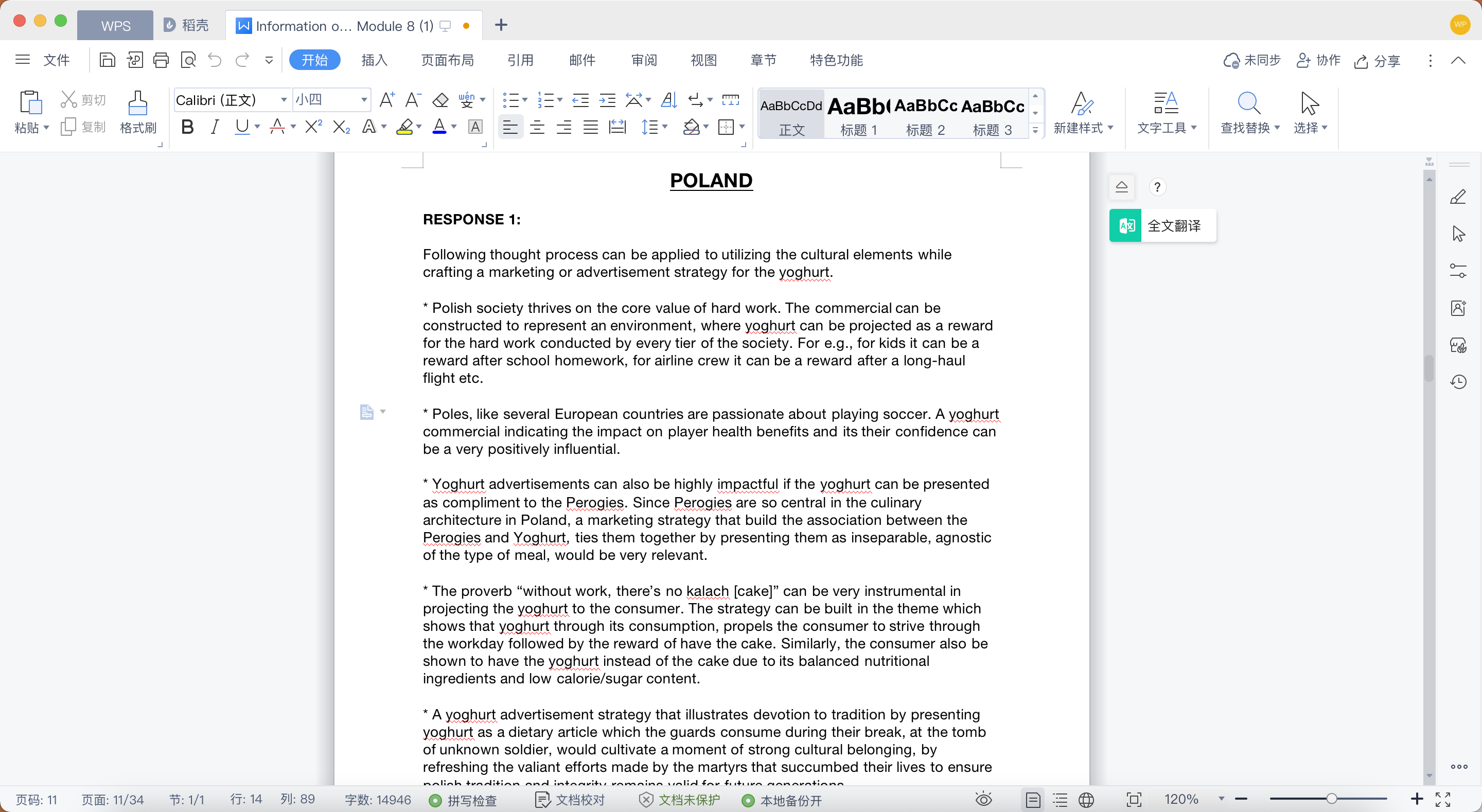Click the 新建样式 new style button

1083,112
